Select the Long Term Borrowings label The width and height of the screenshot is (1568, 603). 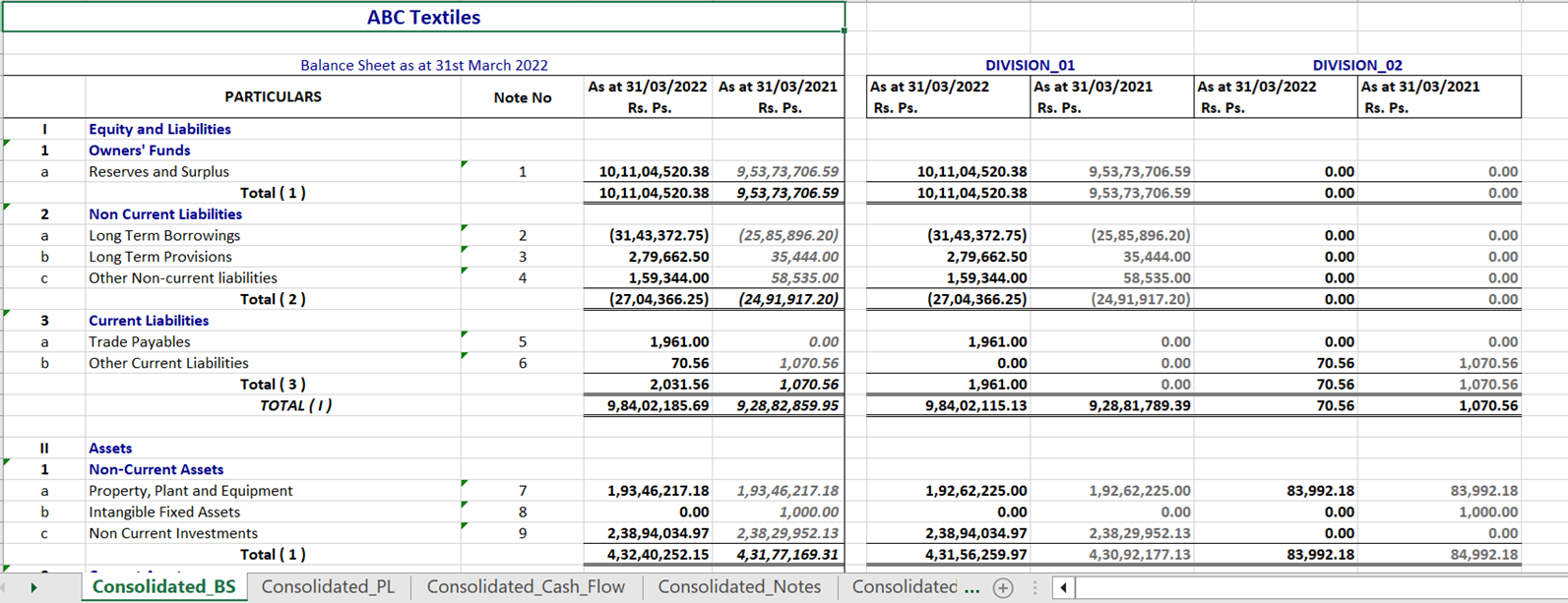[164, 235]
